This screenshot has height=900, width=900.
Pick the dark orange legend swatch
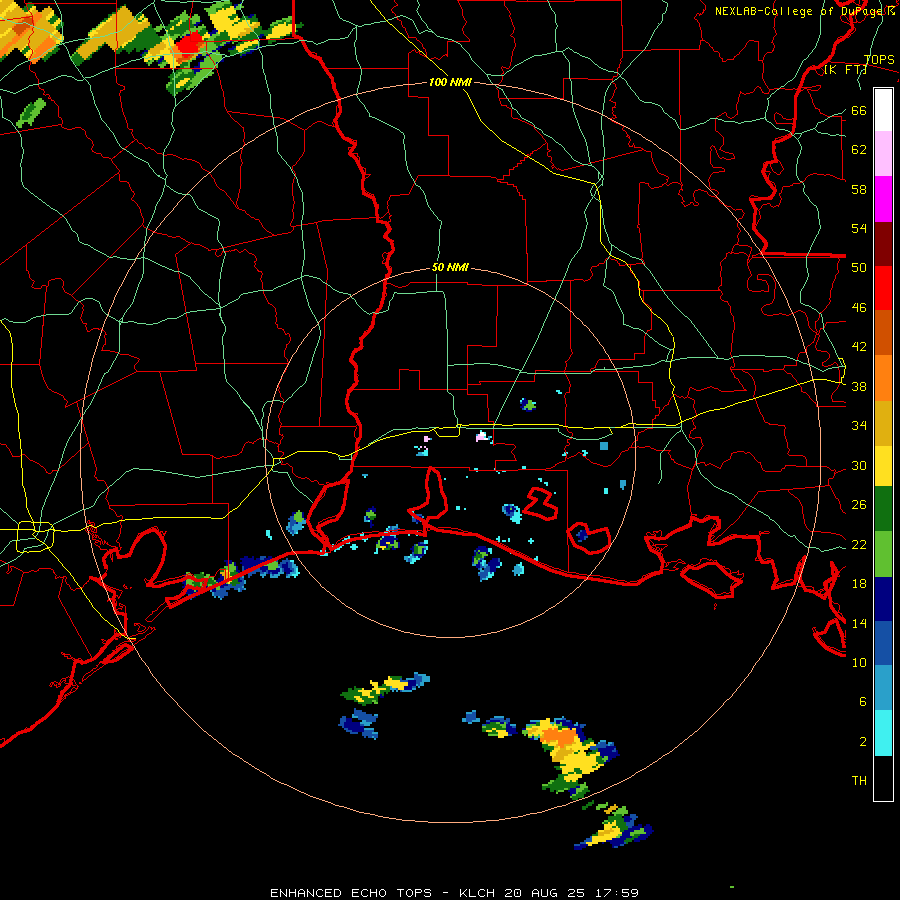coord(883,332)
